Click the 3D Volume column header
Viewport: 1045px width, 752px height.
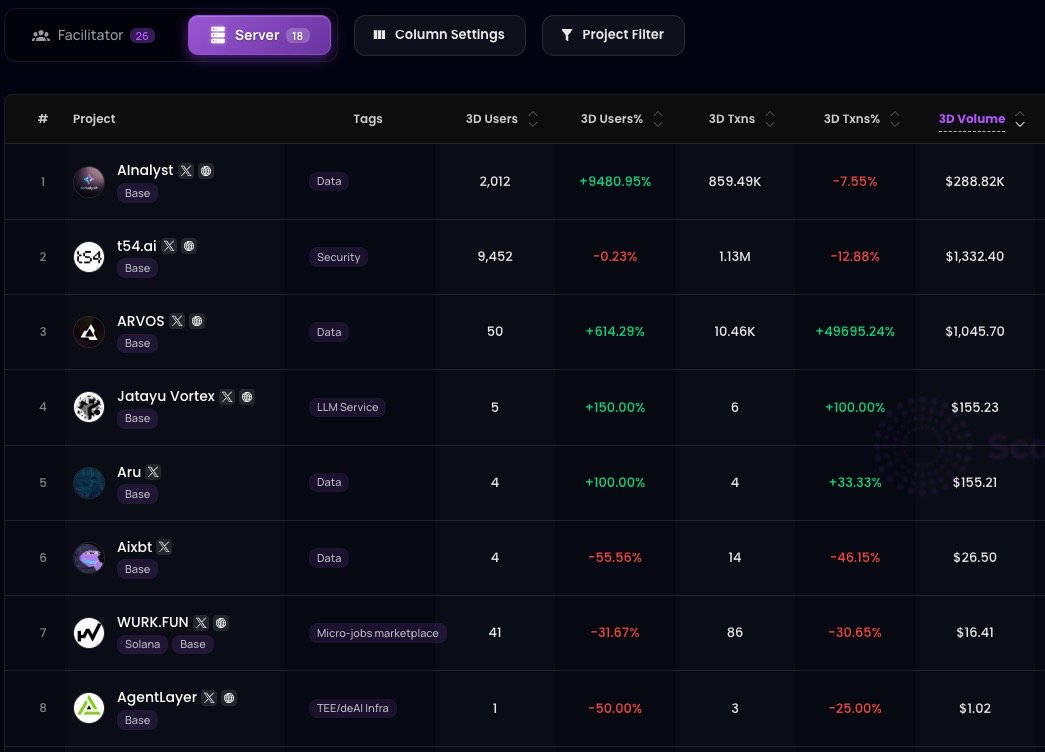(x=972, y=119)
